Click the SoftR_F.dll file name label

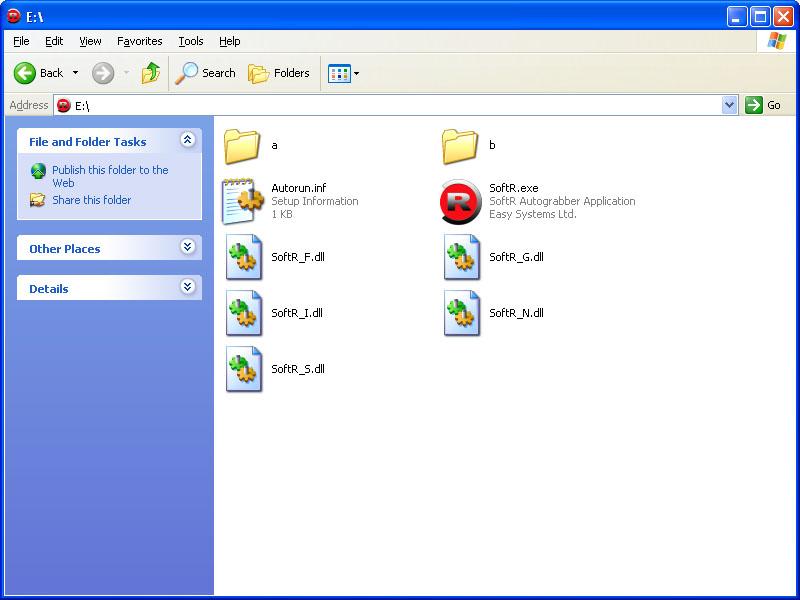298,257
